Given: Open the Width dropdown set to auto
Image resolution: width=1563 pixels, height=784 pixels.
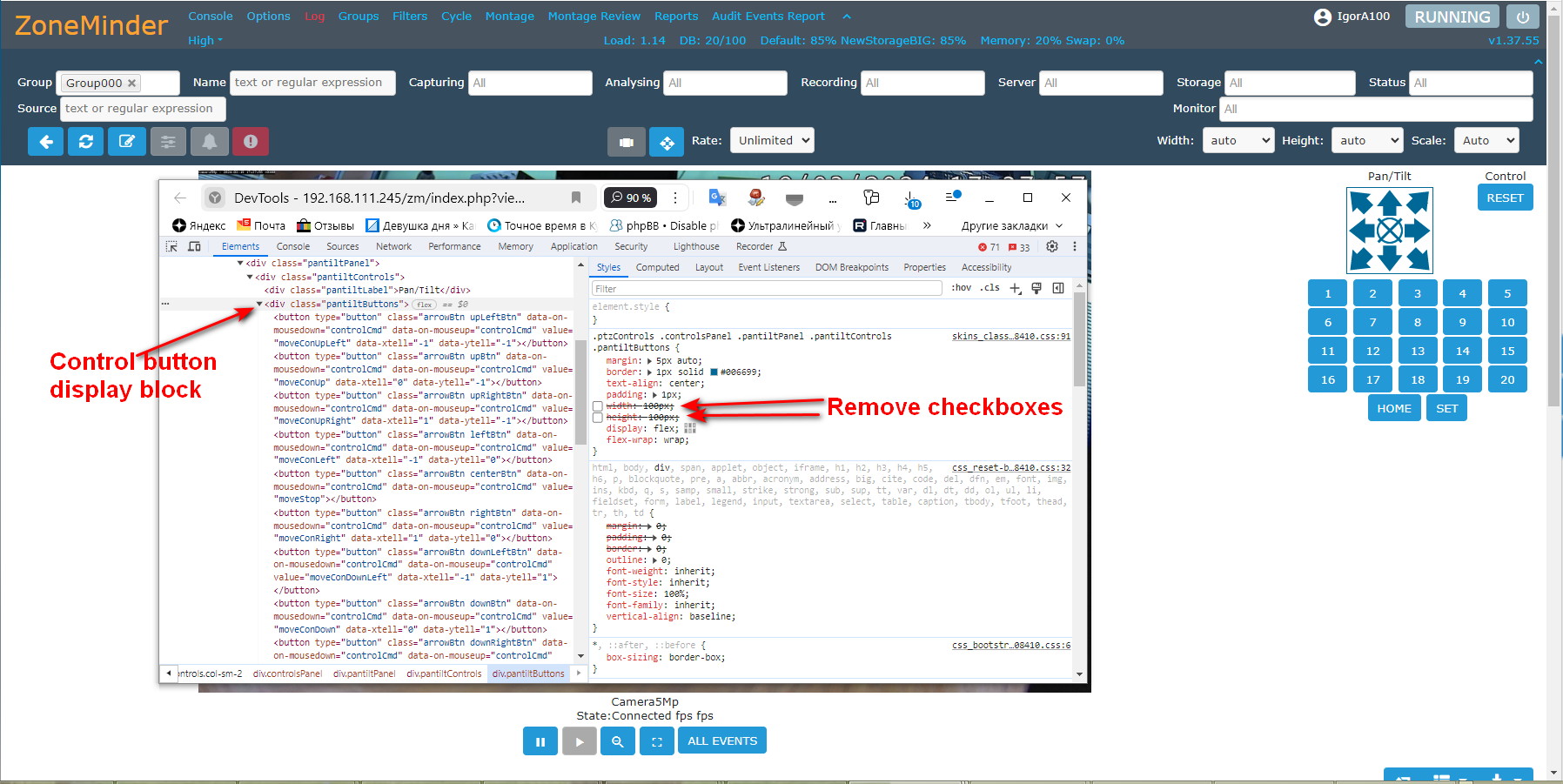Looking at the screenshot, I should (x=1238, y=140).
